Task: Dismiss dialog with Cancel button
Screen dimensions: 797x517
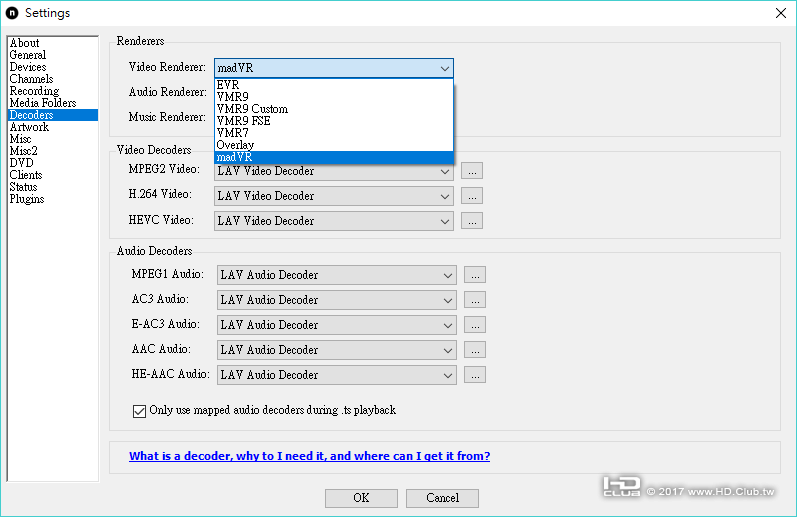Action: [x=442, y=498]
